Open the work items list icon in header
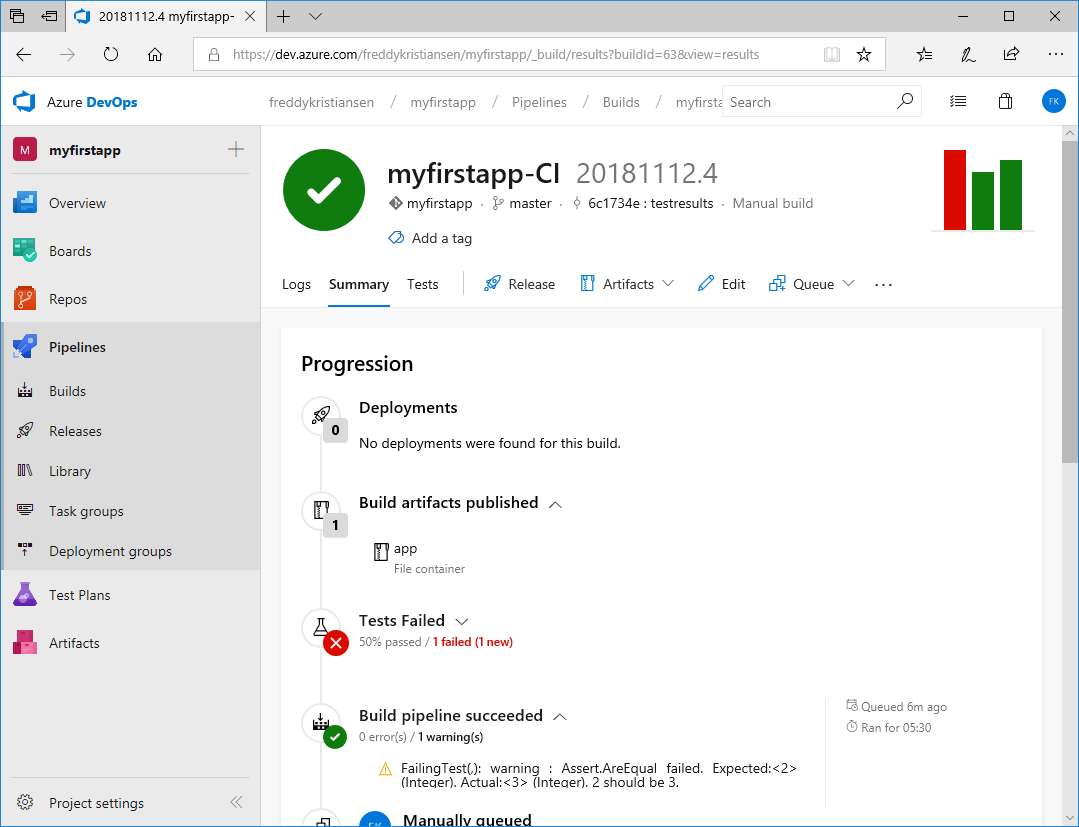Viewport: 1079px width, 827px height. (x=958, y=102)
